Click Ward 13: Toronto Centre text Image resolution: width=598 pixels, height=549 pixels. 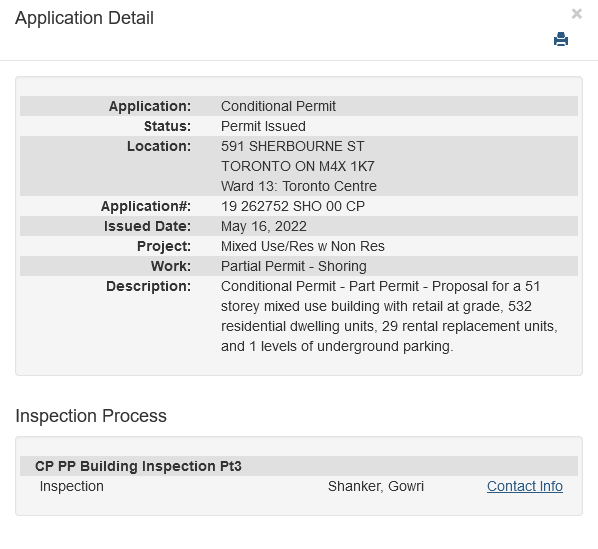coord(299,186)
